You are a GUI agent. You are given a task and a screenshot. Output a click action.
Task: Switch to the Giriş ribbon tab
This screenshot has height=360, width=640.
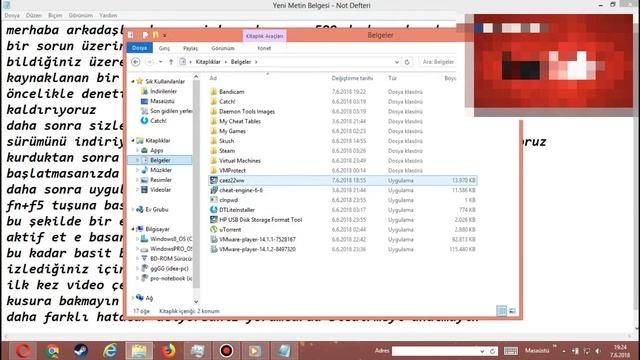click(x=164, y=48)
